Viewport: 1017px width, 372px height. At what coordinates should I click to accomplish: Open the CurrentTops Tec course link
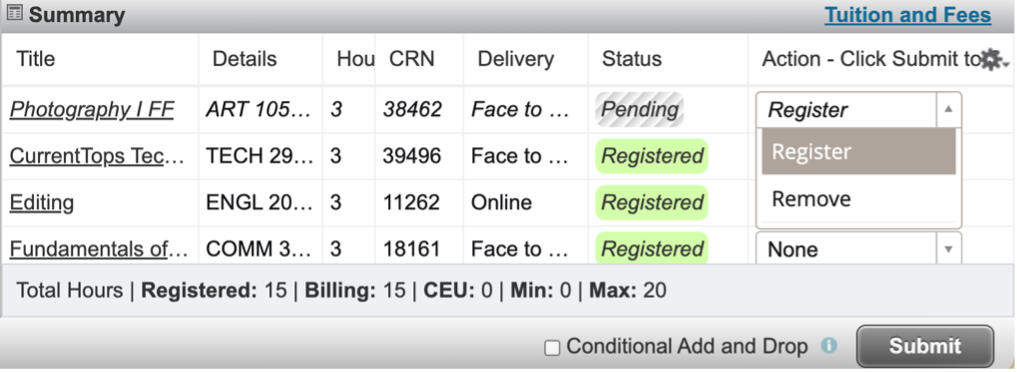(97, 156)
